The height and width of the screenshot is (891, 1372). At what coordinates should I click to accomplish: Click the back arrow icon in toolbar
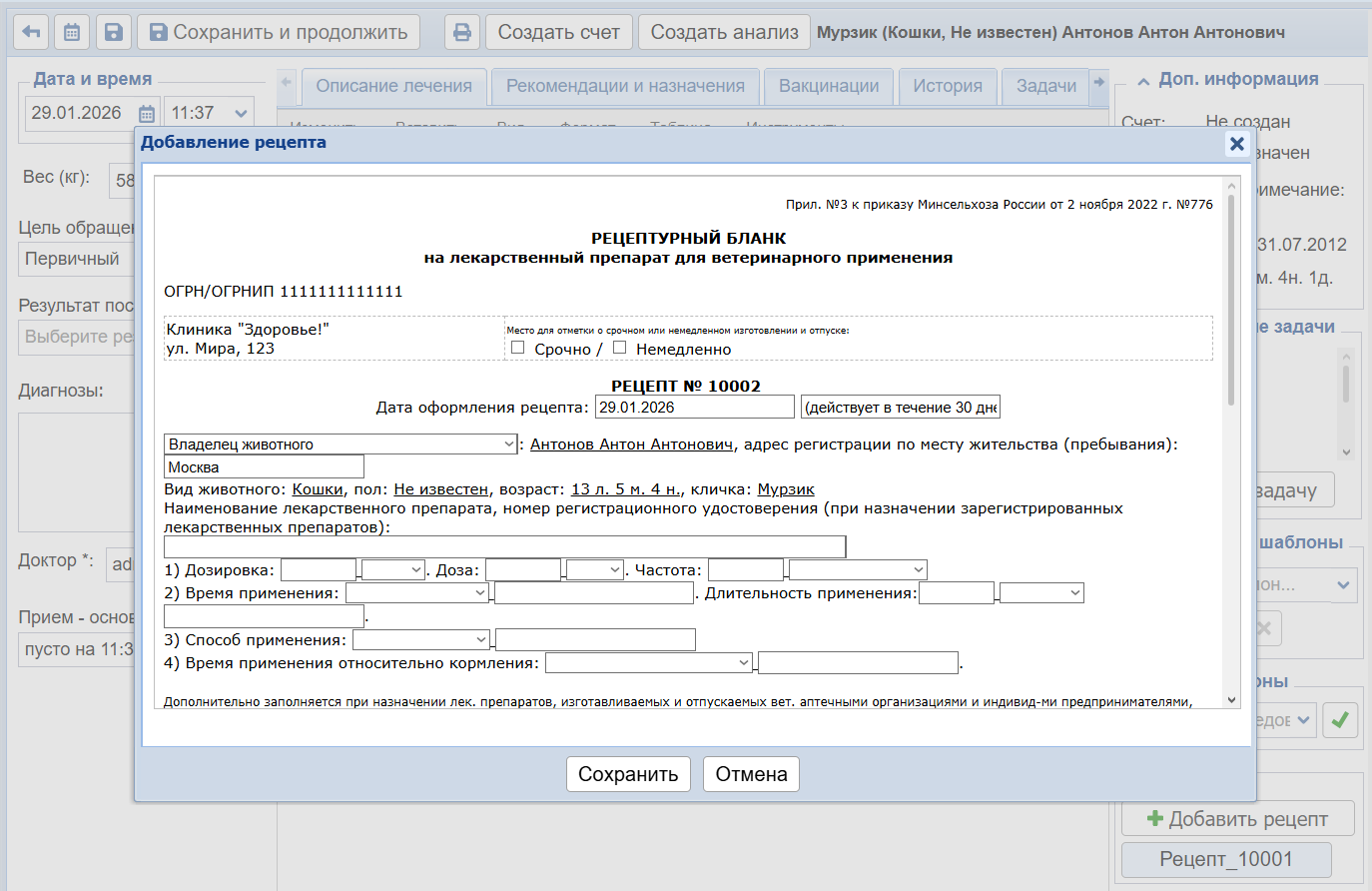coord(31,32)
